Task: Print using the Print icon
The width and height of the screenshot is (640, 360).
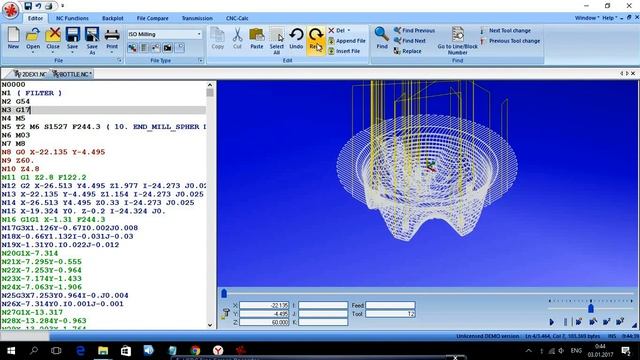Action: click(x=112, y=35)
